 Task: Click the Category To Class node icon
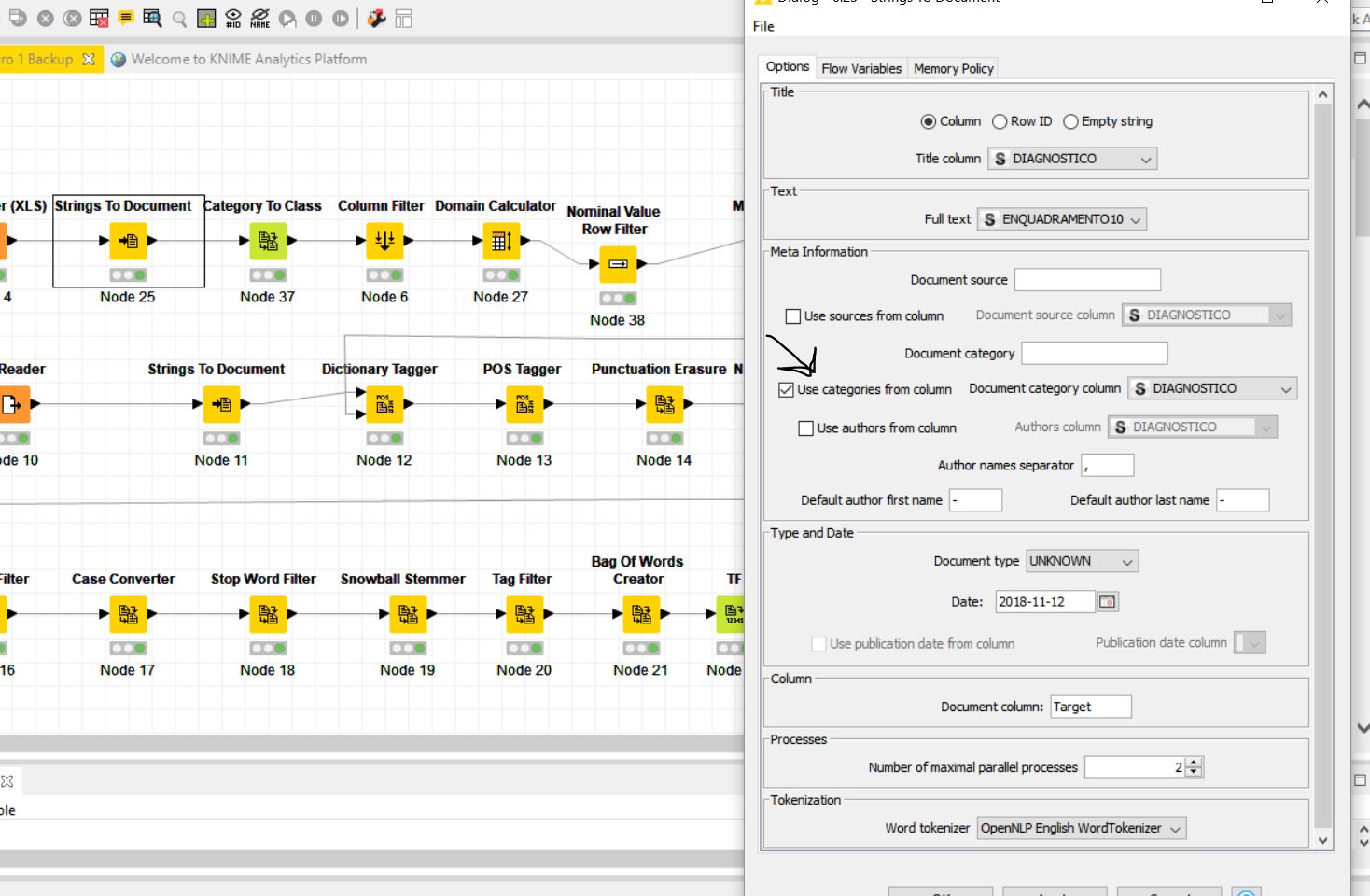[x=268, y=241]
